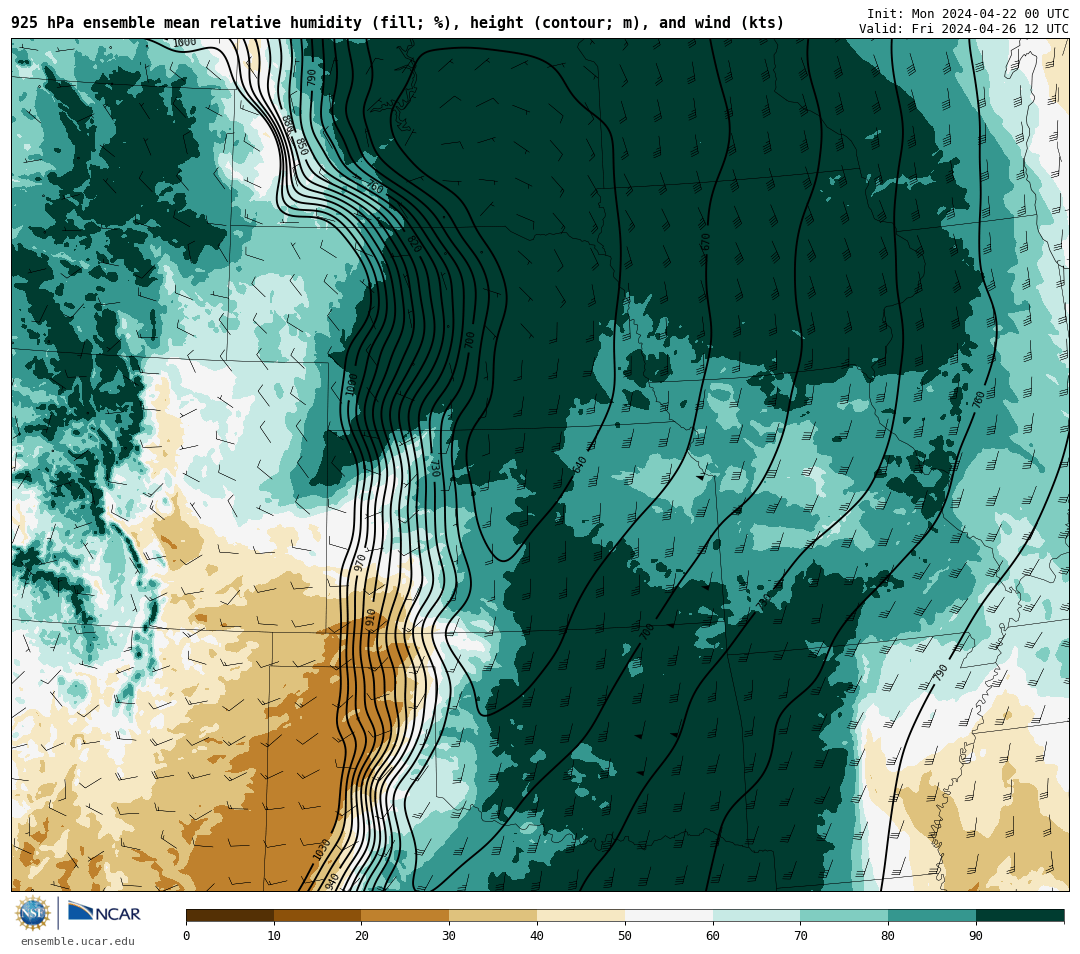Click the '670' height contour label
This screenshot has height=954, width=1080.
[705, 242]
